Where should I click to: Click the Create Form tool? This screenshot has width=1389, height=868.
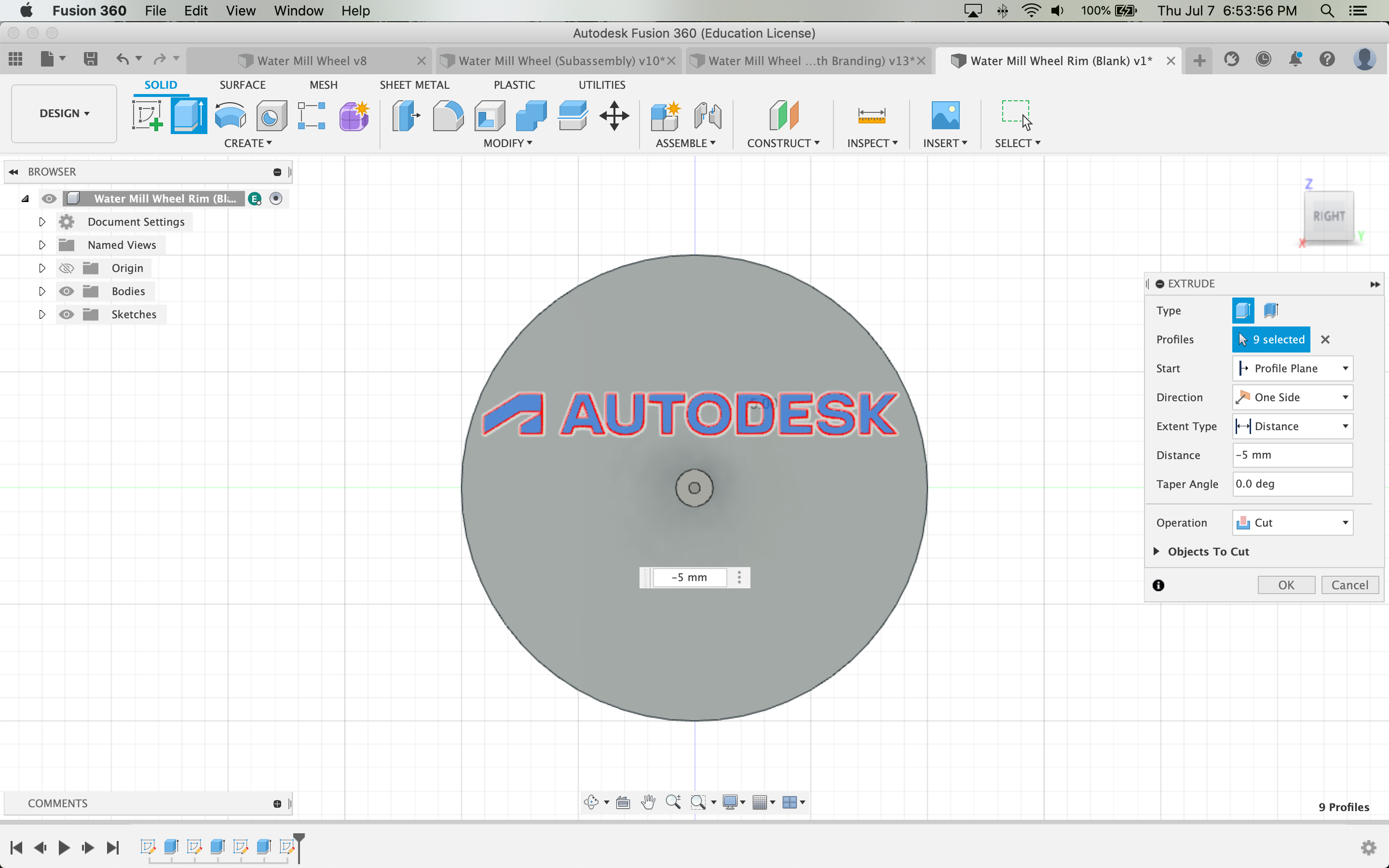coord(354,115)
